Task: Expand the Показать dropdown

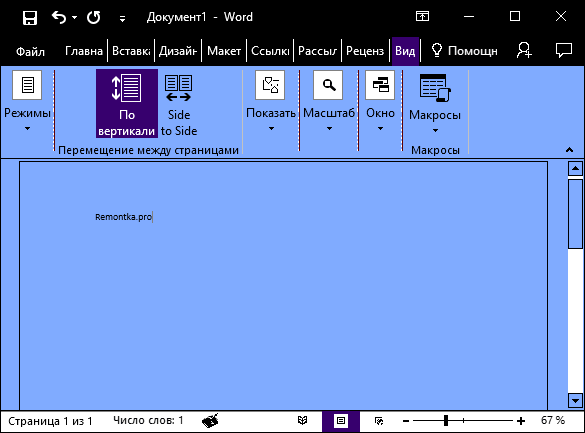Action: click(x=271, y=129)
